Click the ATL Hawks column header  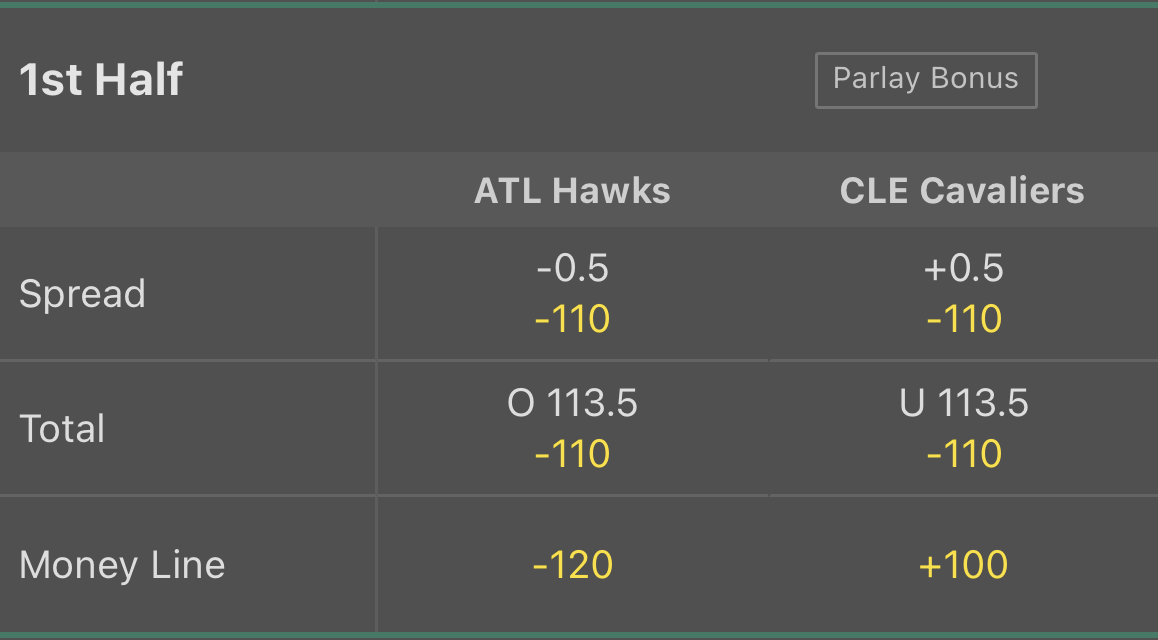[571, 190]
